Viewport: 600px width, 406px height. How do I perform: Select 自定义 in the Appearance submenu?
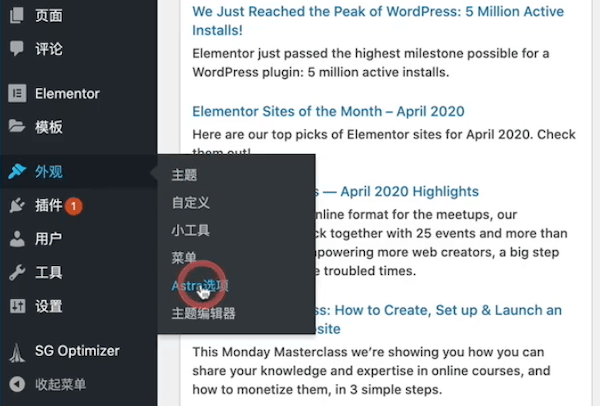(191, 203)
